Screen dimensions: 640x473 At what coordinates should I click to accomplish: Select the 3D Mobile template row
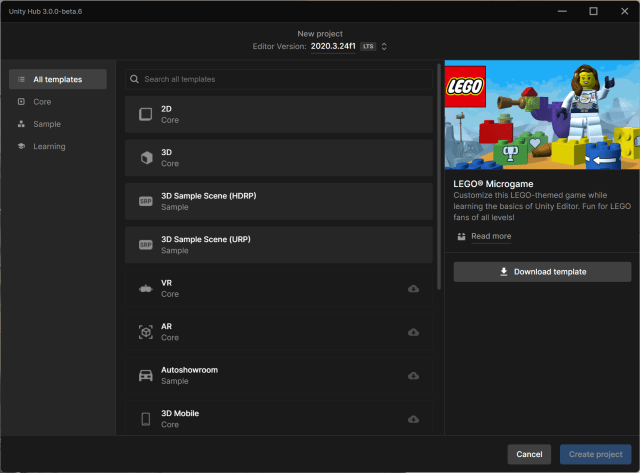tap(279, 418)
